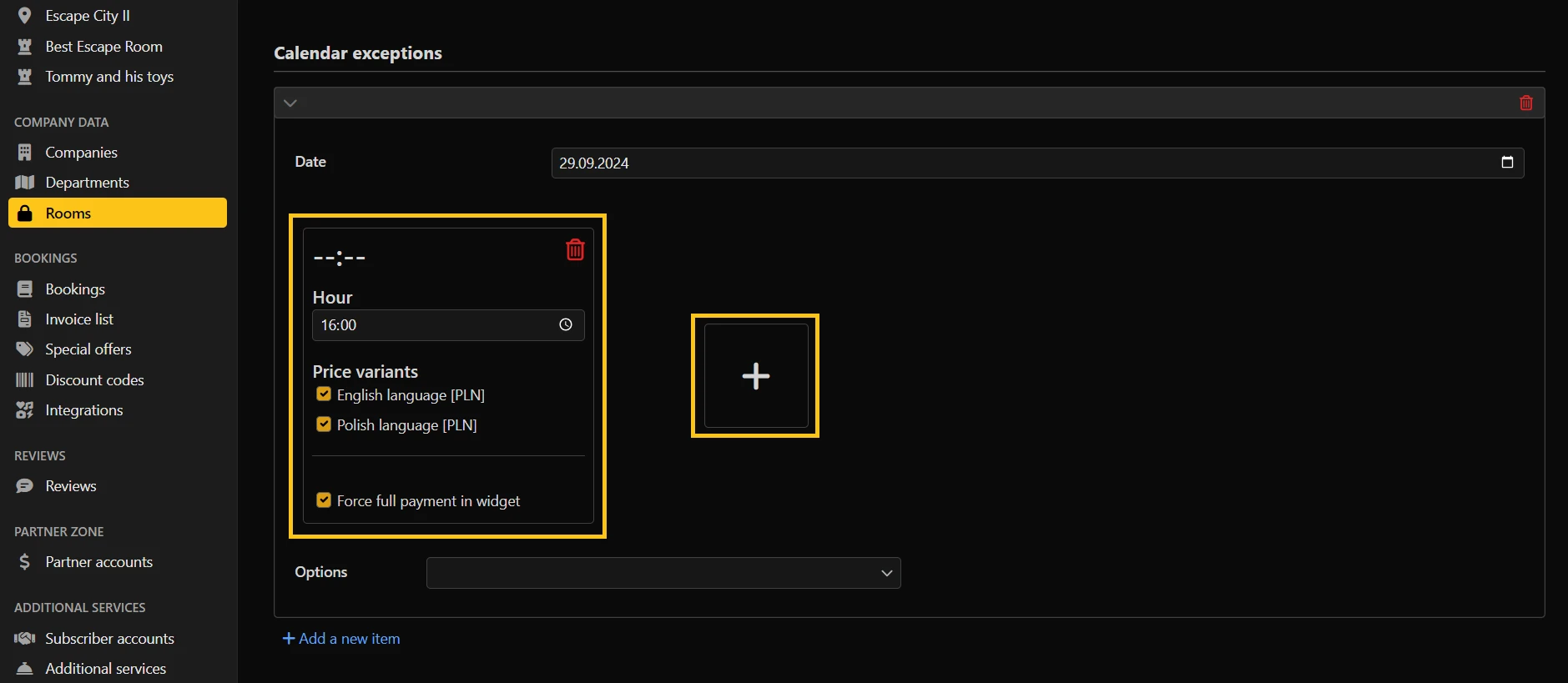The height and width of the screenshot is (683, 1568).
Task: Add a new hour slot with plus tile
Action: pos(756,376)
